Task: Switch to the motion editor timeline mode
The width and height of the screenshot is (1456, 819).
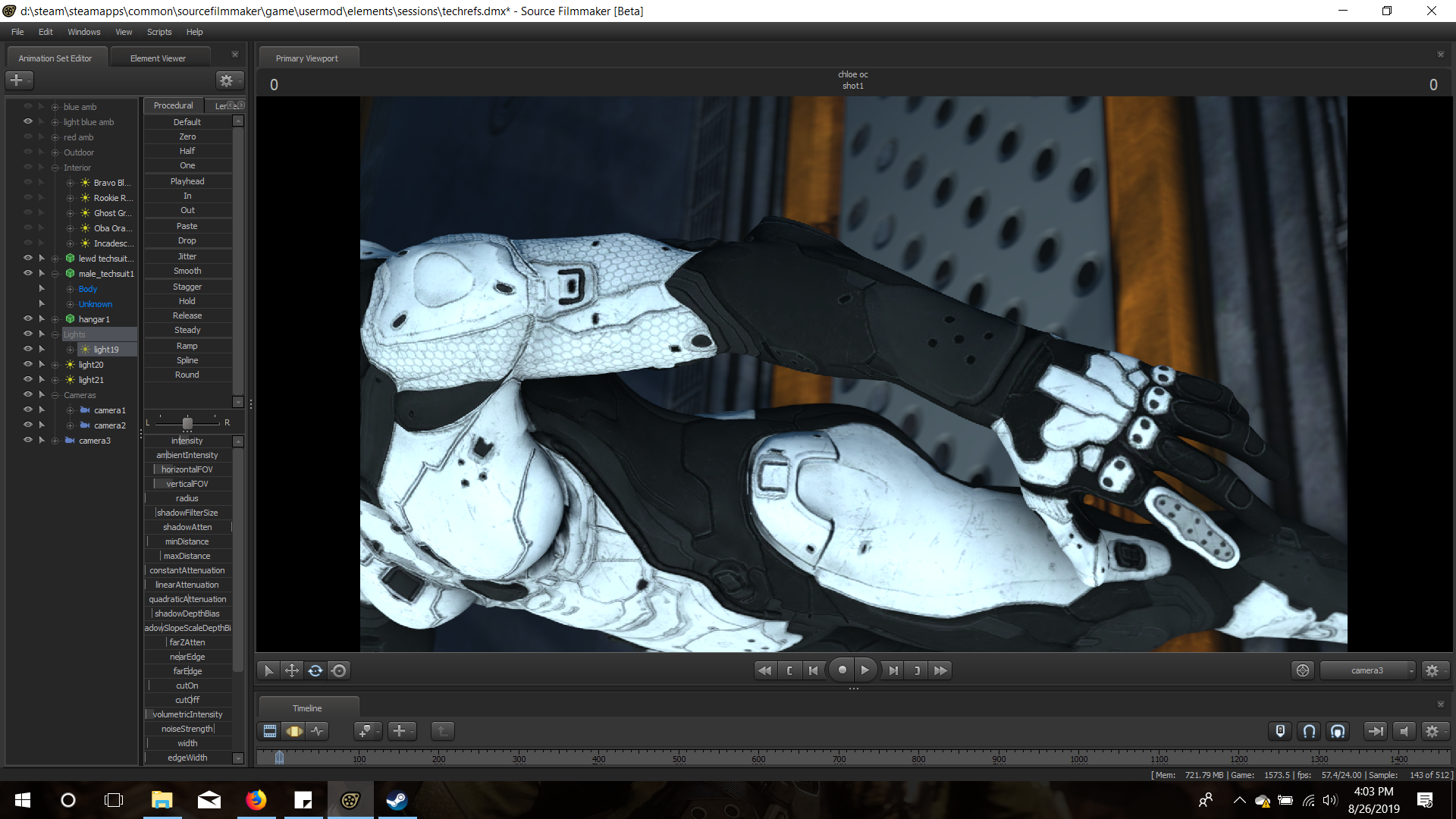Action: click(x=294, y=731)
